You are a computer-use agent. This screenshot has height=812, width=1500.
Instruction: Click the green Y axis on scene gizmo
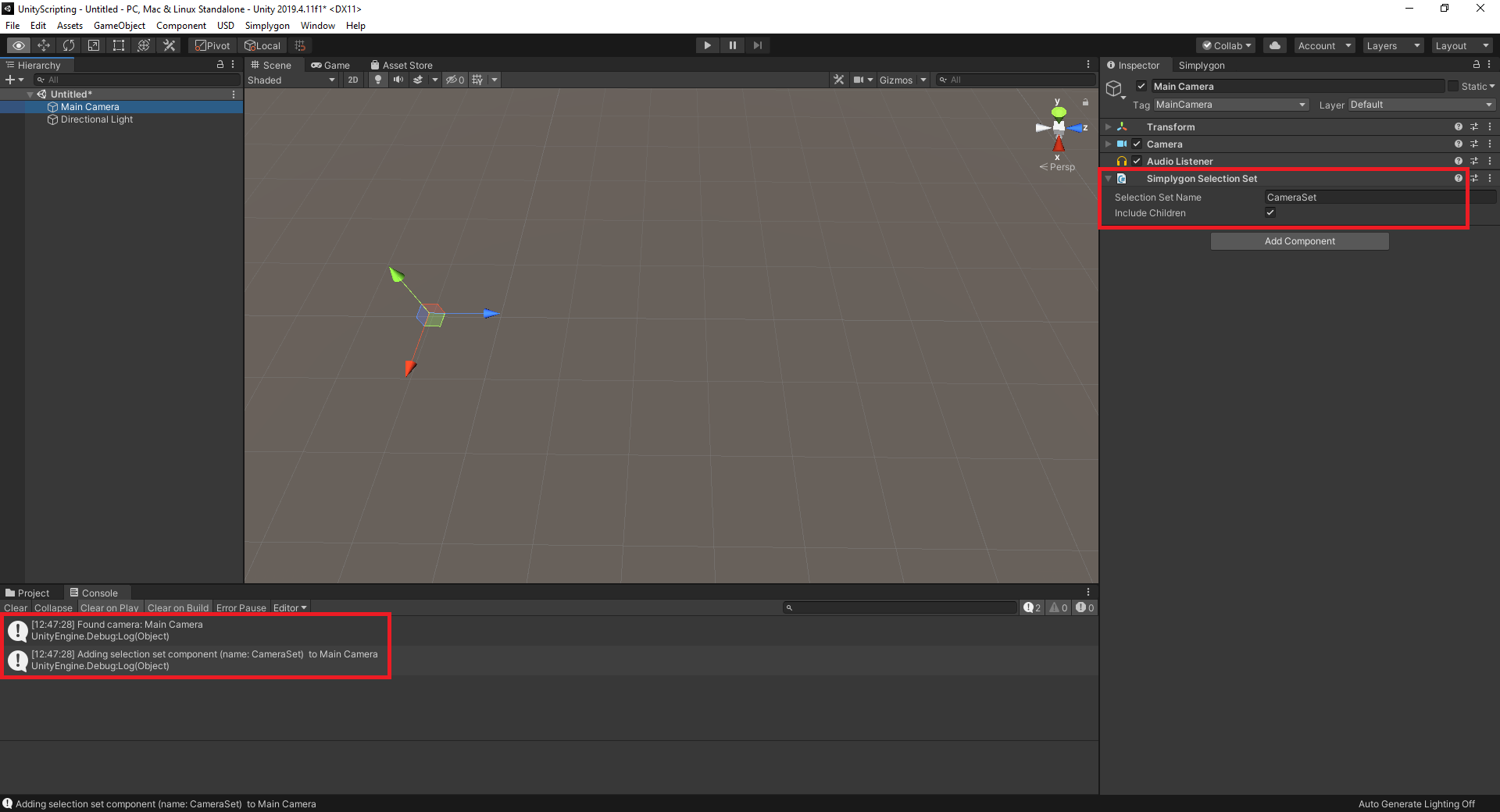click(1059, 112)
